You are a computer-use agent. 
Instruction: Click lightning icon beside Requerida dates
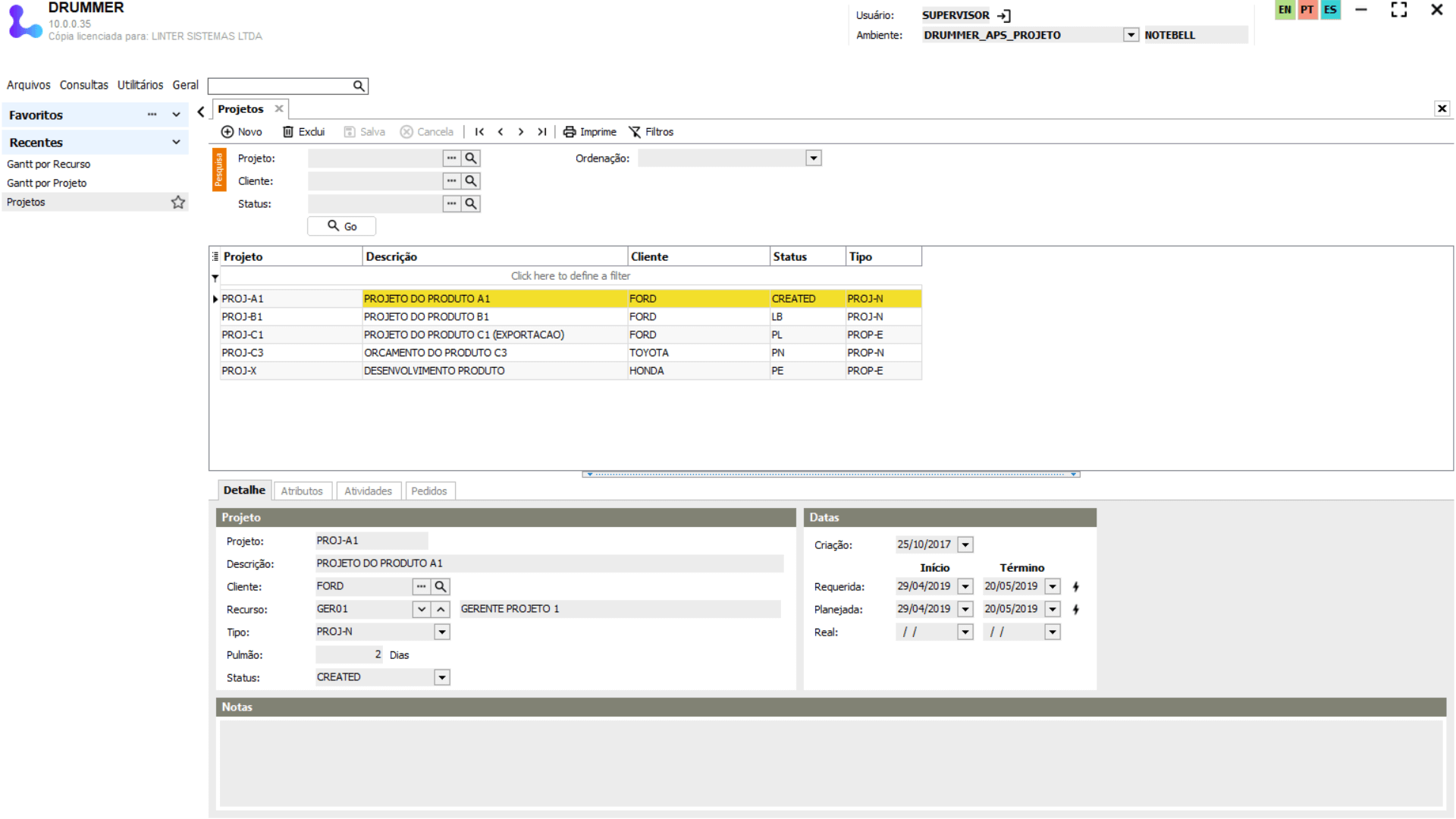coord(1075,587)
